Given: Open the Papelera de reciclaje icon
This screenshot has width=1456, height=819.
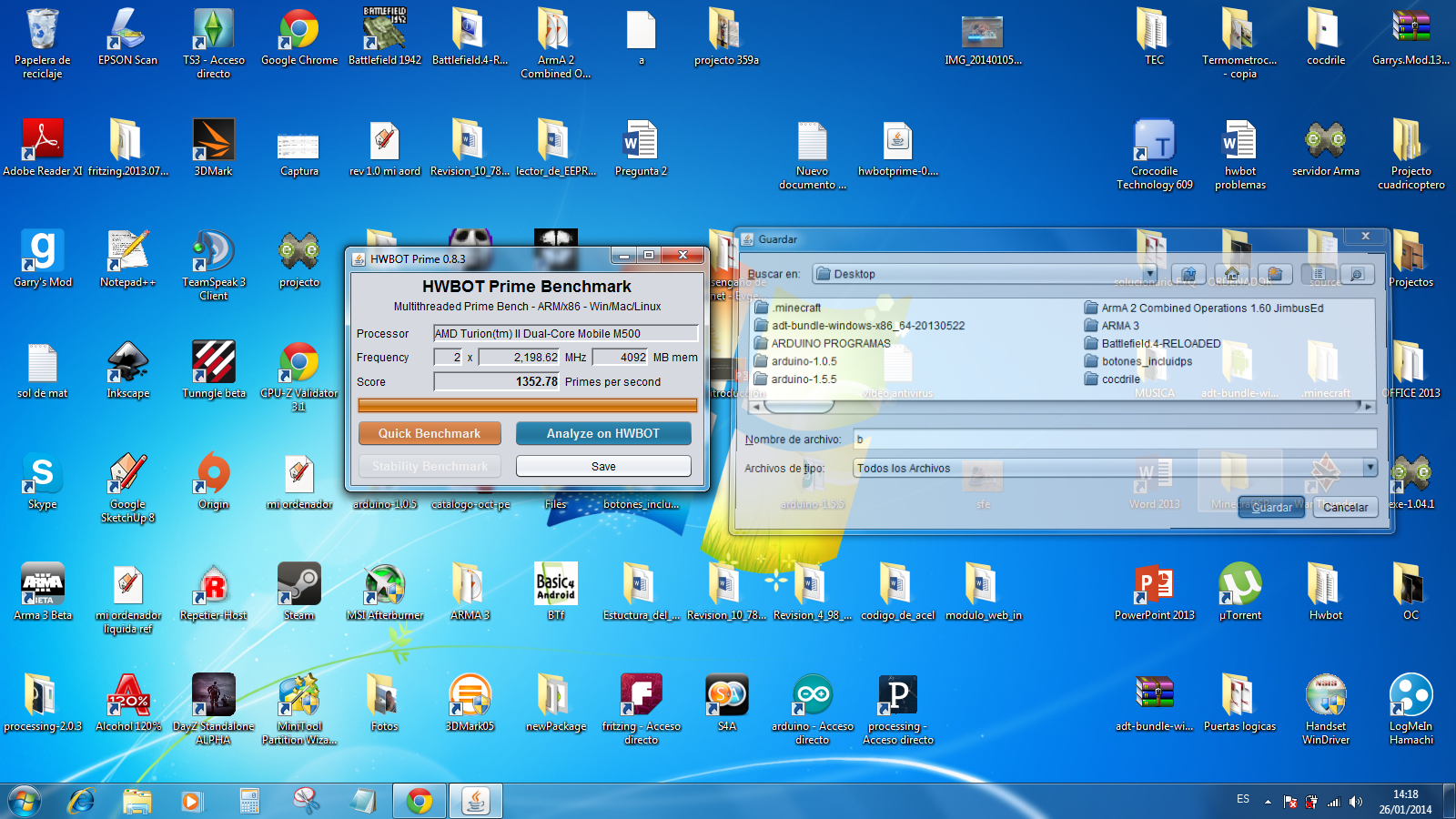Looking at the screenshot, I should pyautogui.click(x=43, y=44).
